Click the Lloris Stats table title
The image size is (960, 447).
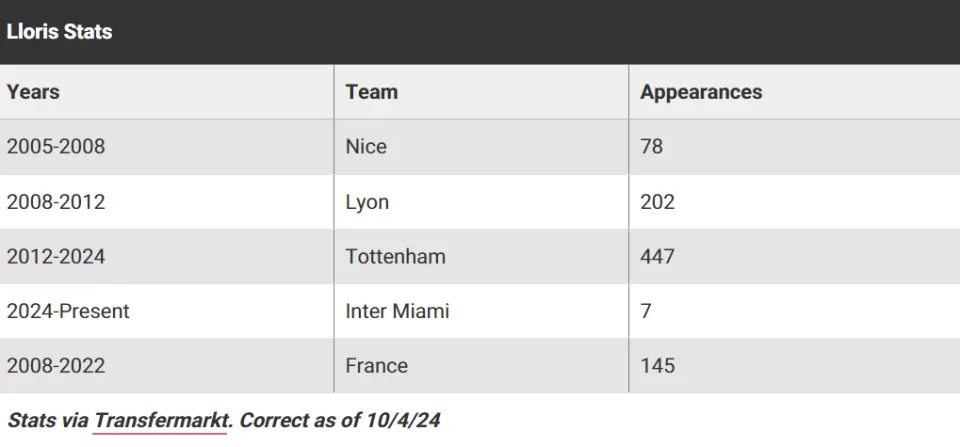pyautogui.click(x=59, y=31)
